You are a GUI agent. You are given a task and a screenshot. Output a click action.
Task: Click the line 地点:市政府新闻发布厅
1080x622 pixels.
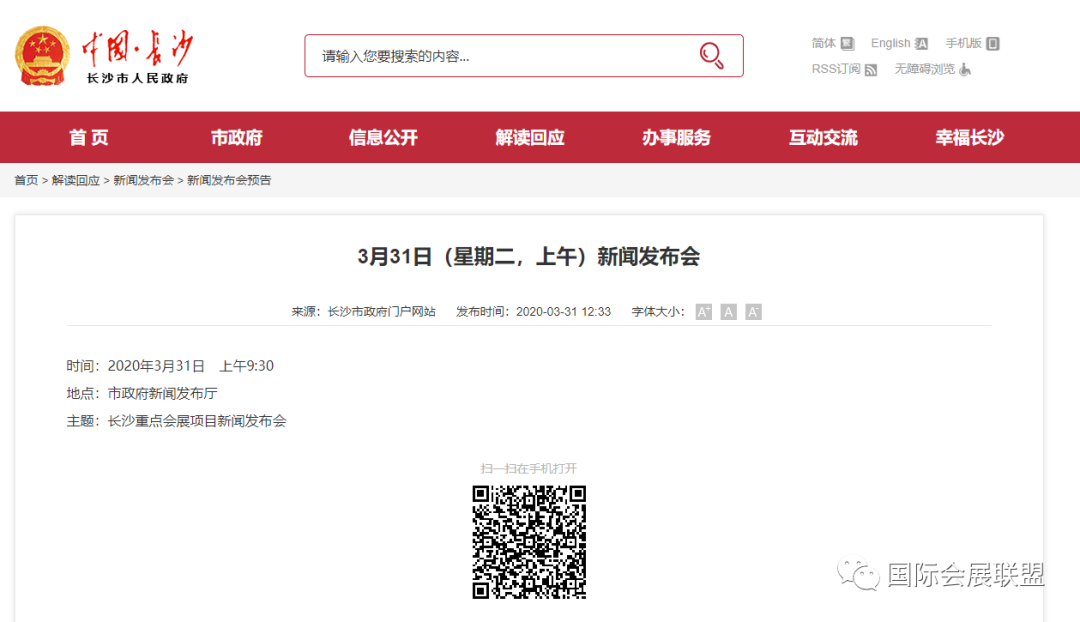click(142, 393)
